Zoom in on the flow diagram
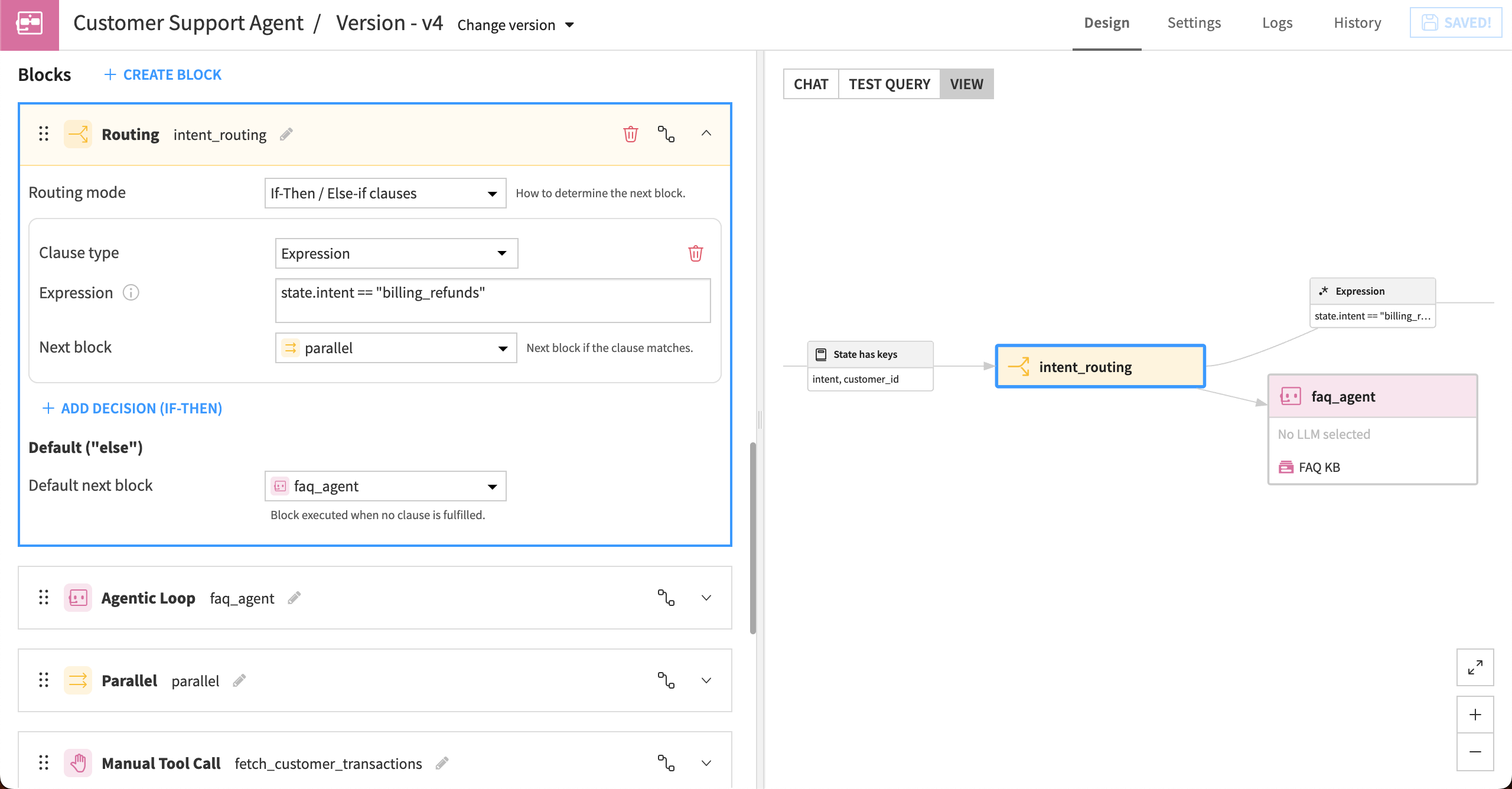The width and height of the screenshot is (1512, 789). click(1475, 715)
